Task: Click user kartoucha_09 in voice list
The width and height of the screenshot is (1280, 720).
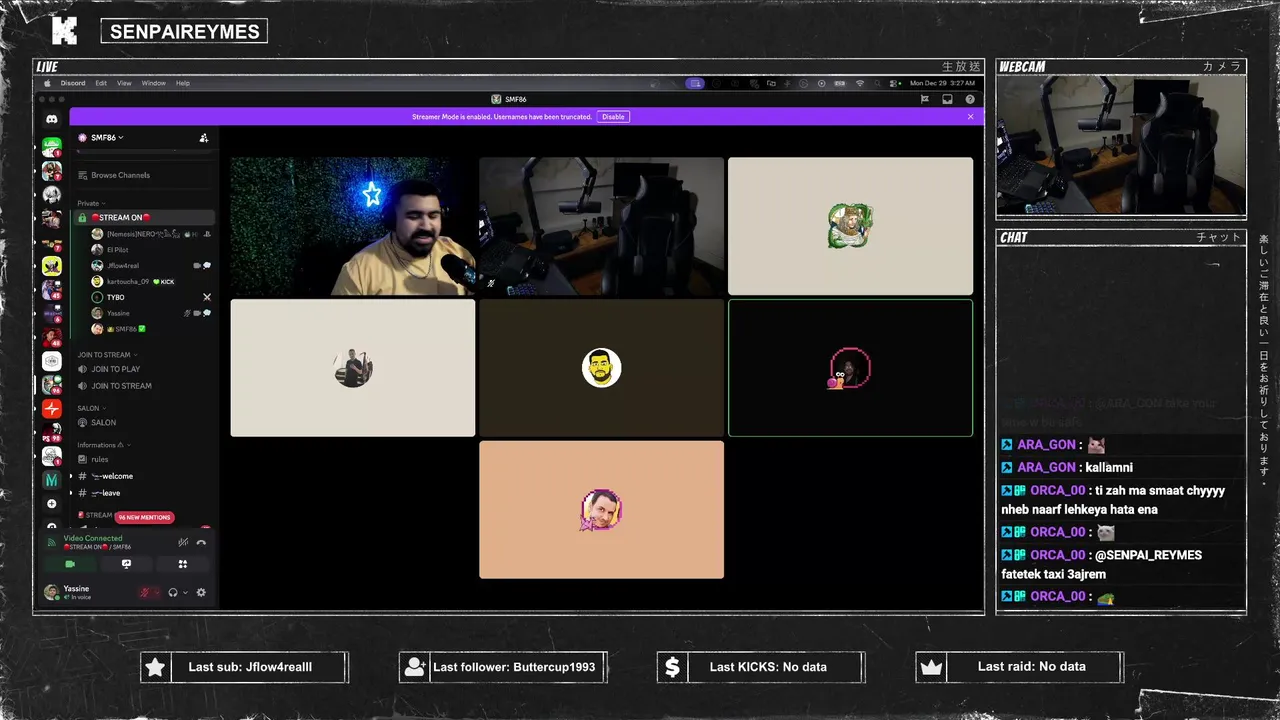Action: pyautogui.click(x=151, y=282)
